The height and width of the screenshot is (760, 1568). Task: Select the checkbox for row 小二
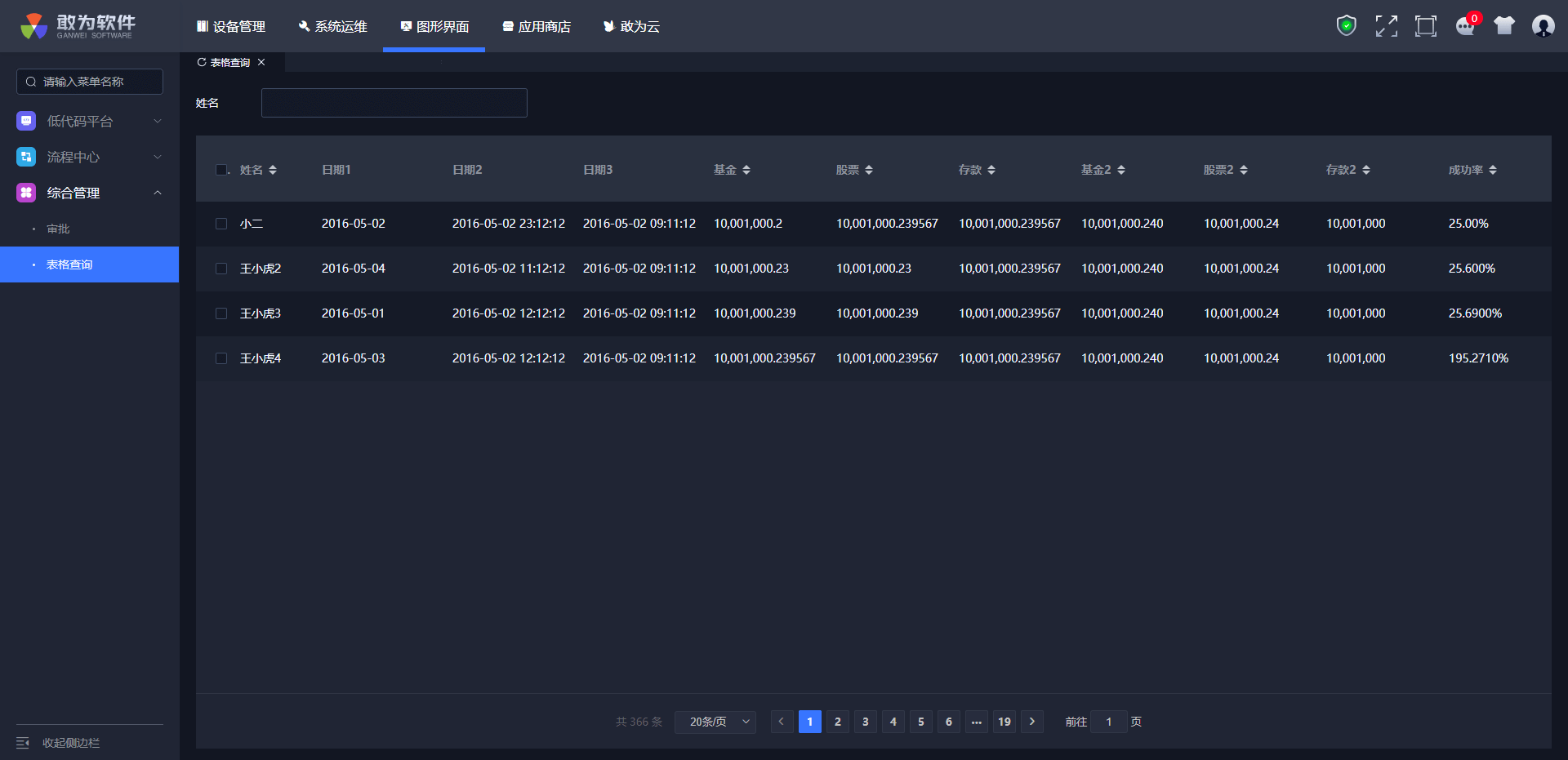tap(221, 224)
